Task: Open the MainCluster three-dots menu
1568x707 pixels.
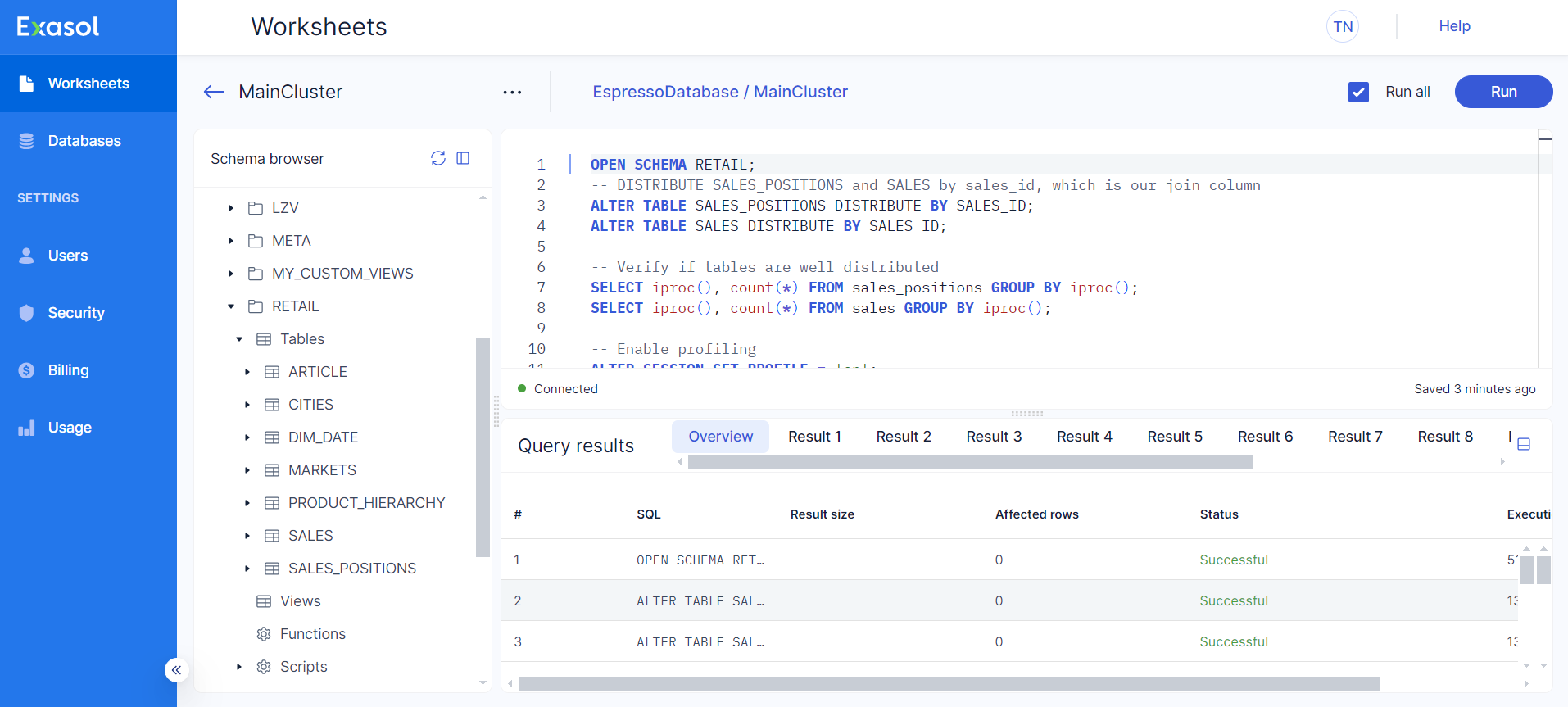Action: (x=512, y=92)
